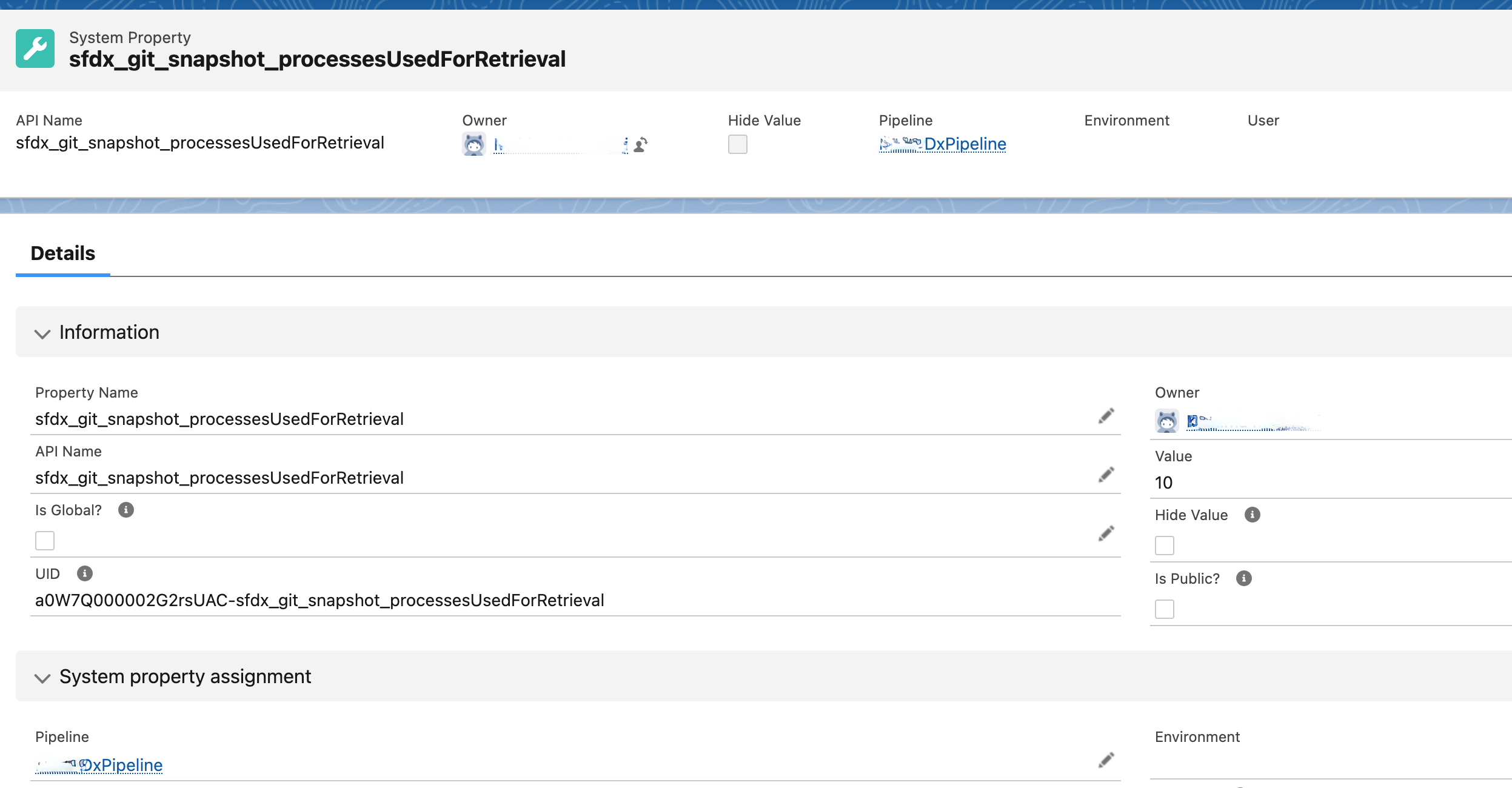Click the System Property wrench icon
This screenshot has width=1512, height=788.
[35, 48]
